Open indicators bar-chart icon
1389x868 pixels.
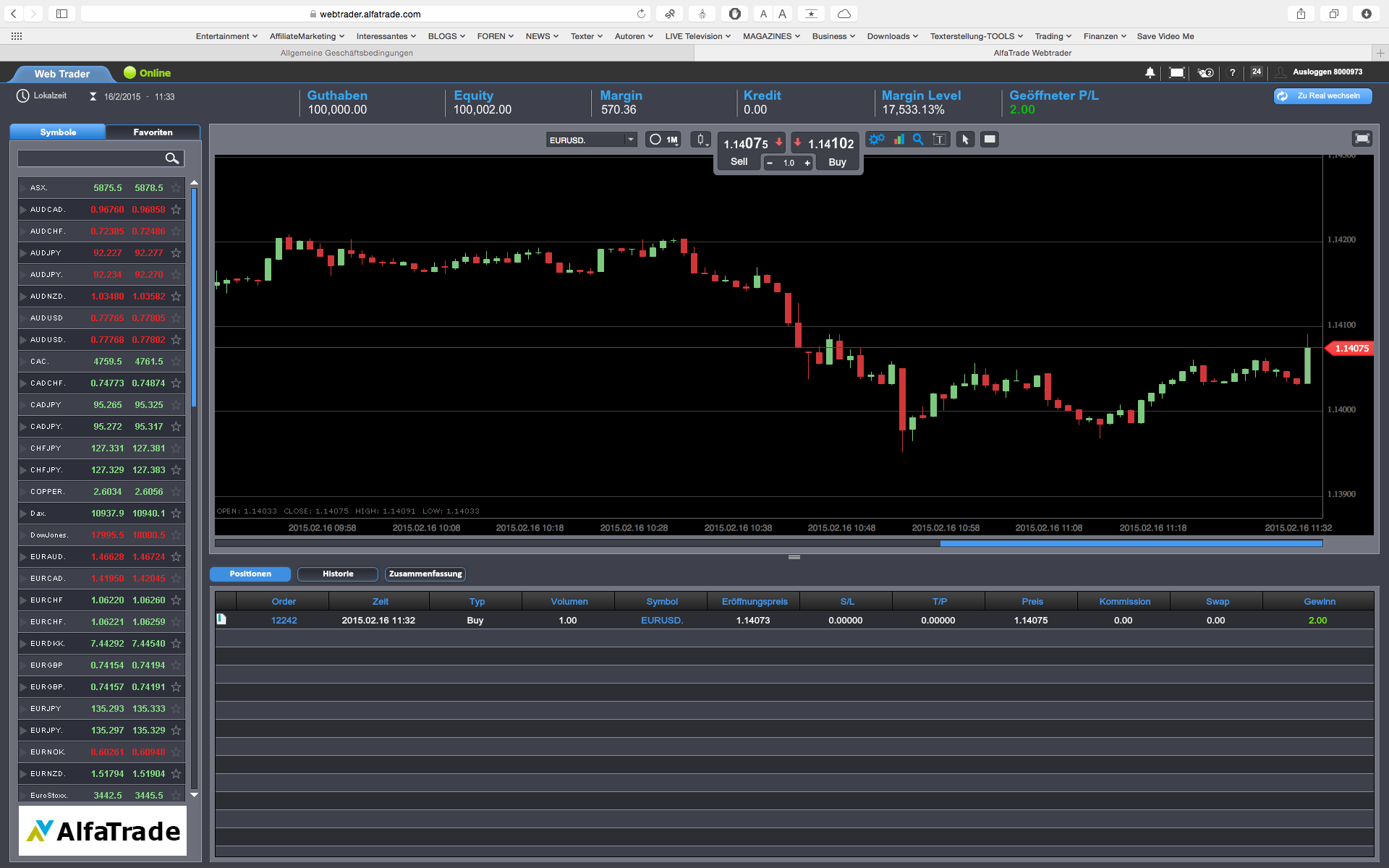click(899, 140)
